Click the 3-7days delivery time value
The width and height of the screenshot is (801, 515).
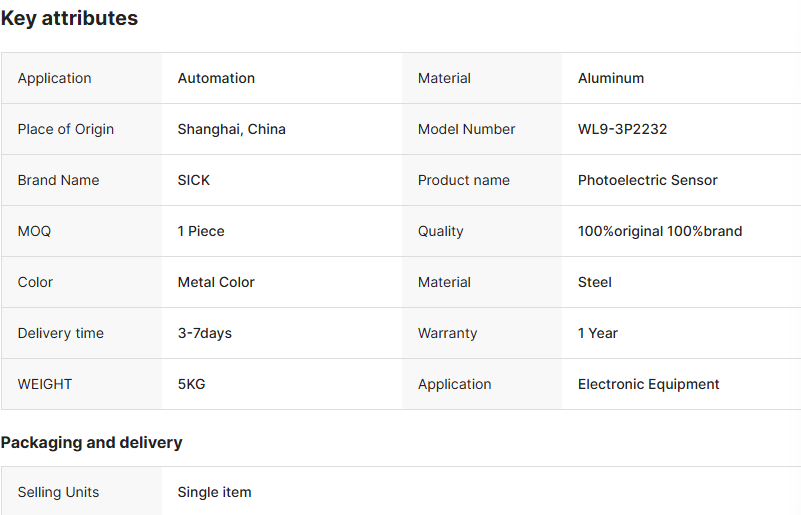pos(204,333)
